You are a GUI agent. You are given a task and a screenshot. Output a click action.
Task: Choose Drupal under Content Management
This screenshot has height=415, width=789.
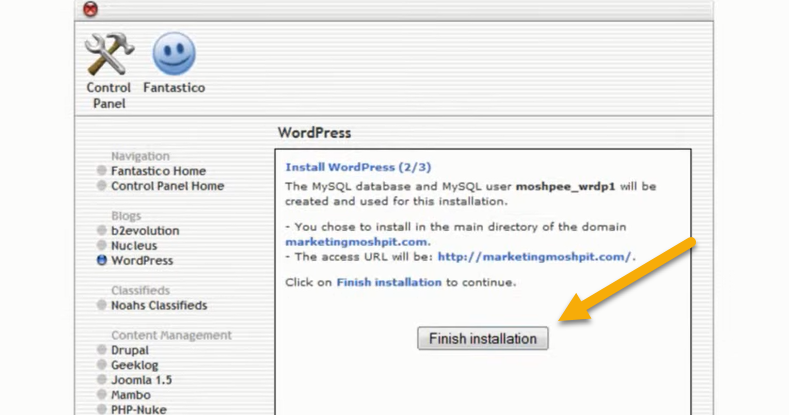point(130,350)
